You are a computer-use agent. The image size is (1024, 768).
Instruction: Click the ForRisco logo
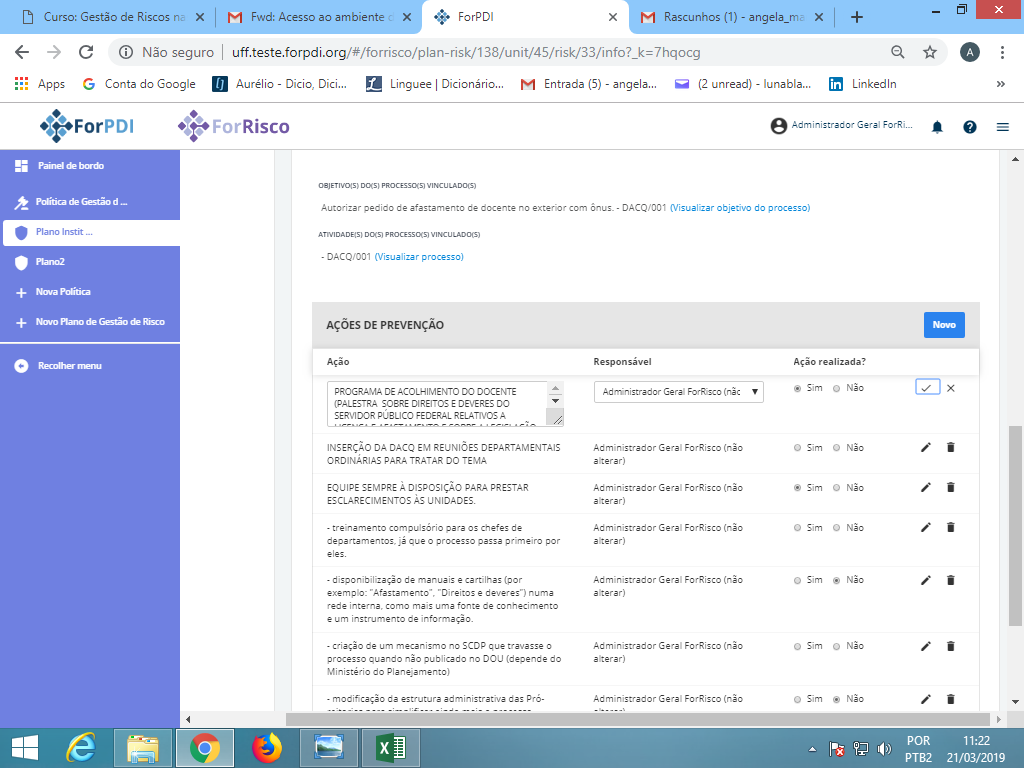coord(233,125)
